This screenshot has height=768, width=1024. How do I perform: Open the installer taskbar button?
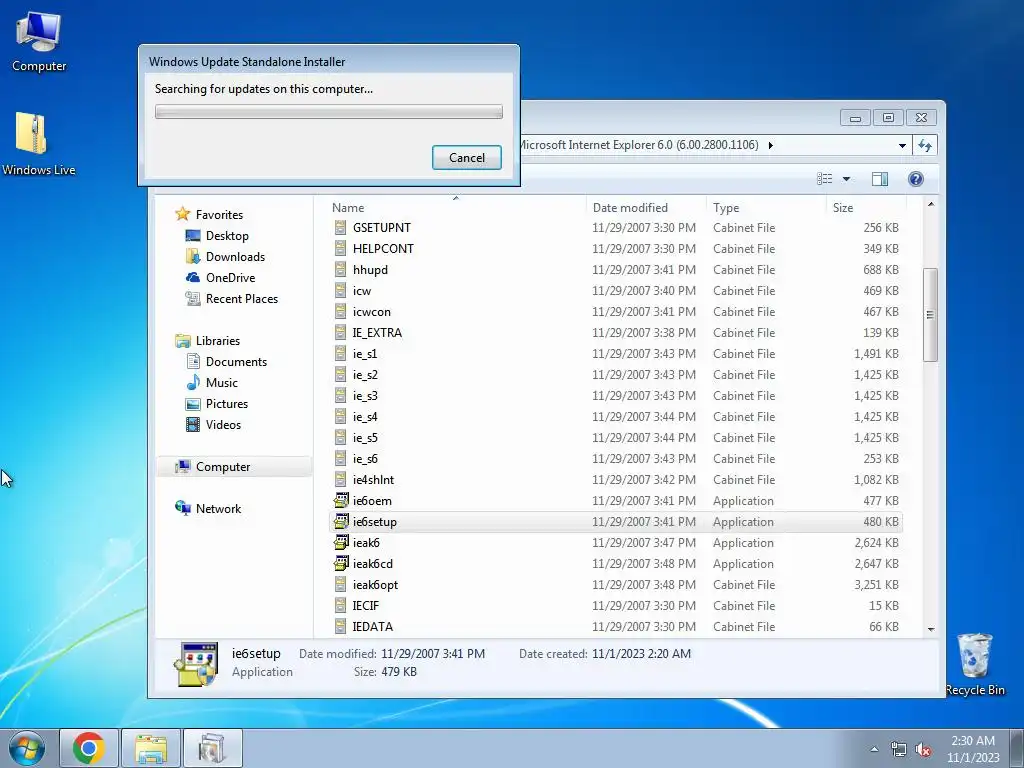(213, 748)
